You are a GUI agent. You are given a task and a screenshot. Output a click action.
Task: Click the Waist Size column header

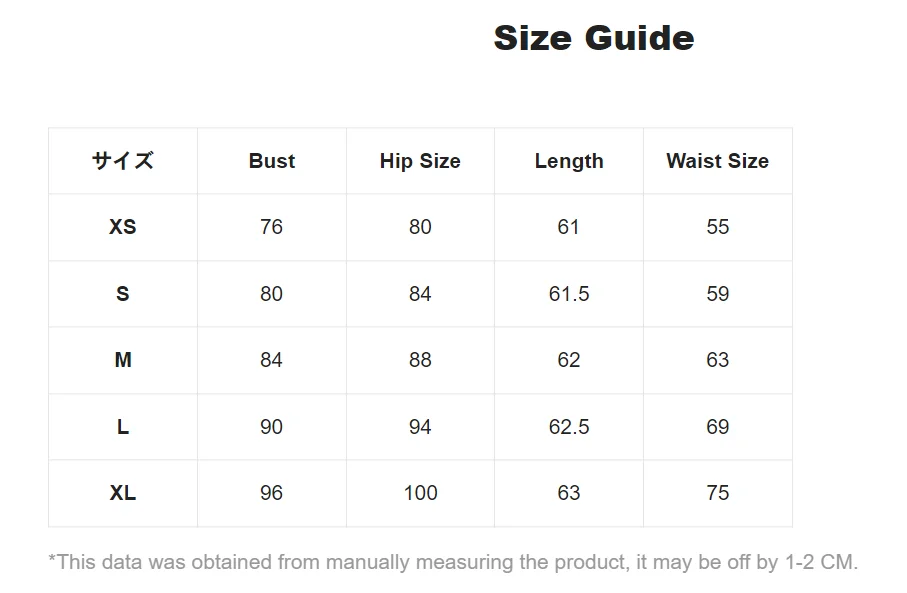[718, 161]
